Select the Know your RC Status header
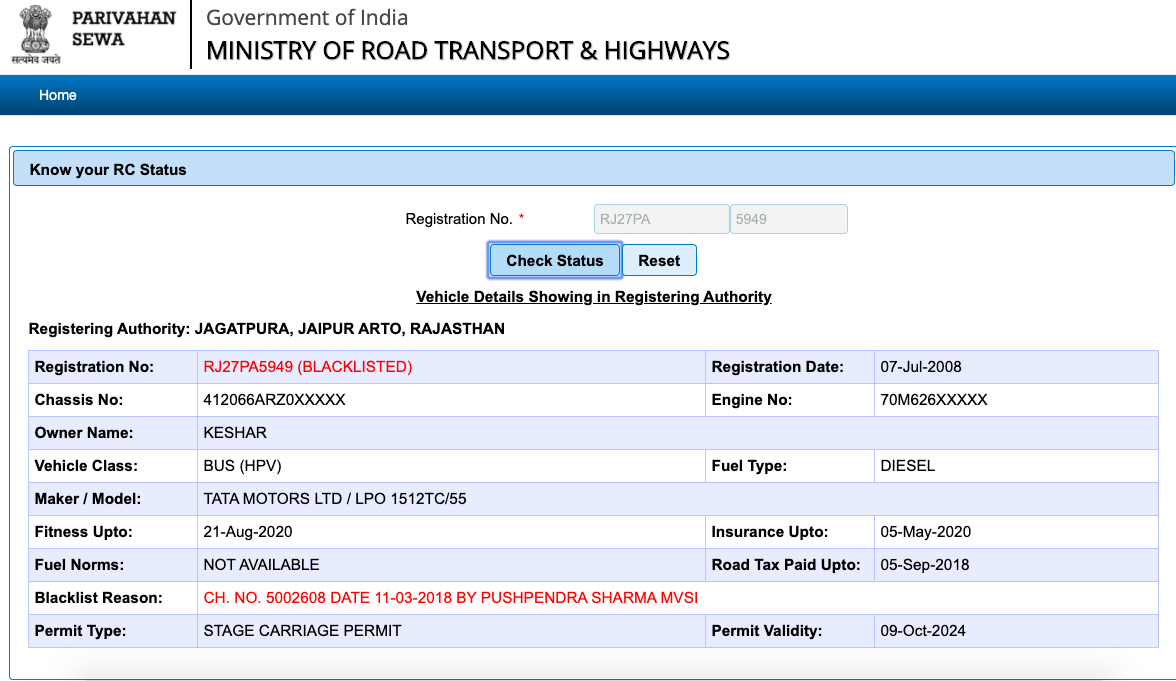1176x681 pixels. (x=108, y=170)
